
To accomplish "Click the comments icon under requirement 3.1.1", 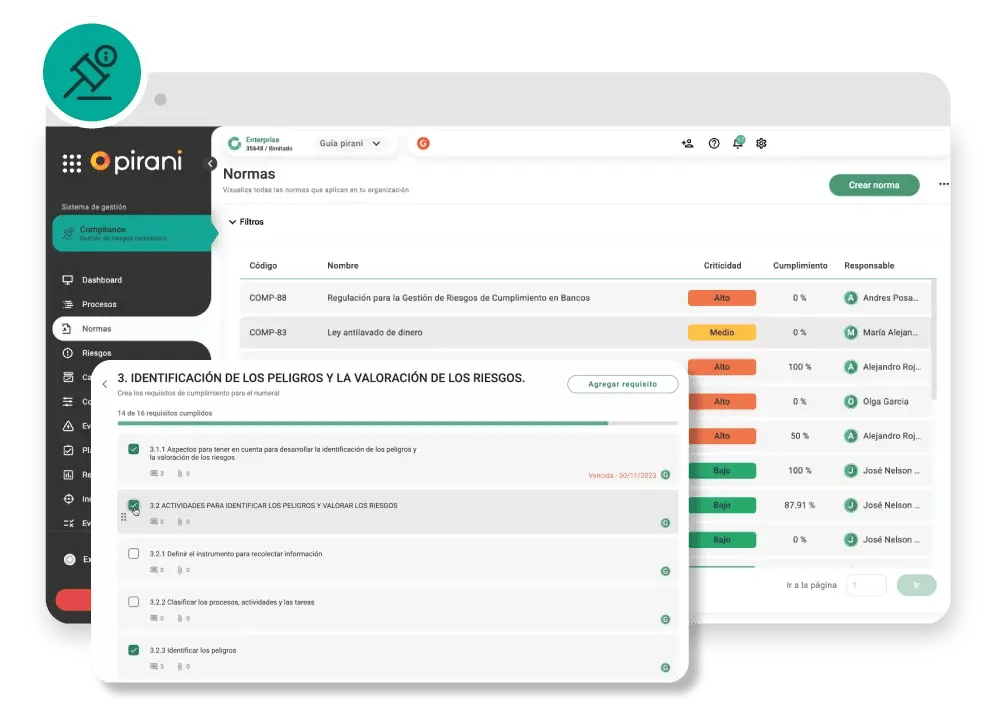I will 154,473.
